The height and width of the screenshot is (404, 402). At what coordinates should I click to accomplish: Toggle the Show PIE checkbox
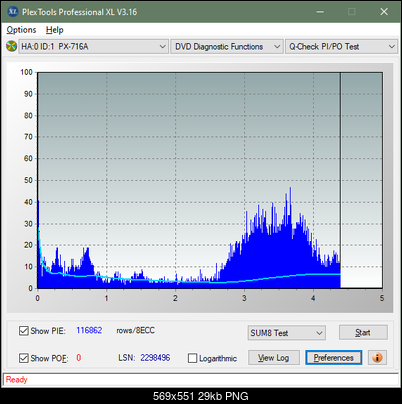click(24, 331)
